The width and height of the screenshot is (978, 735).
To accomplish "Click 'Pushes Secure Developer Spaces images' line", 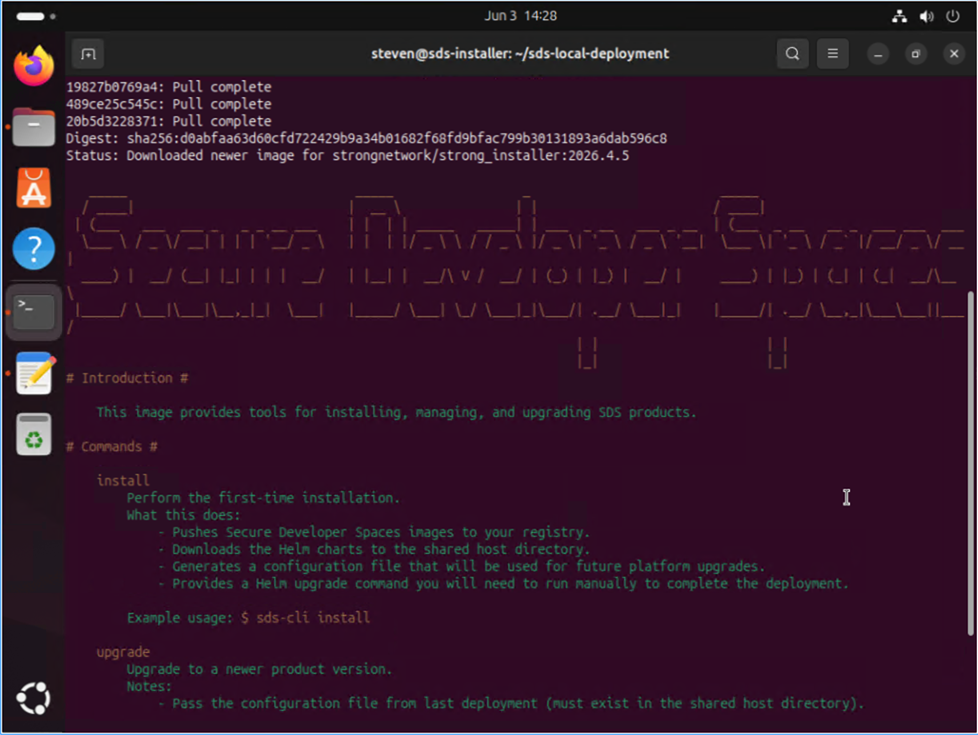I will pyautogui.click(x=374, y=532).
